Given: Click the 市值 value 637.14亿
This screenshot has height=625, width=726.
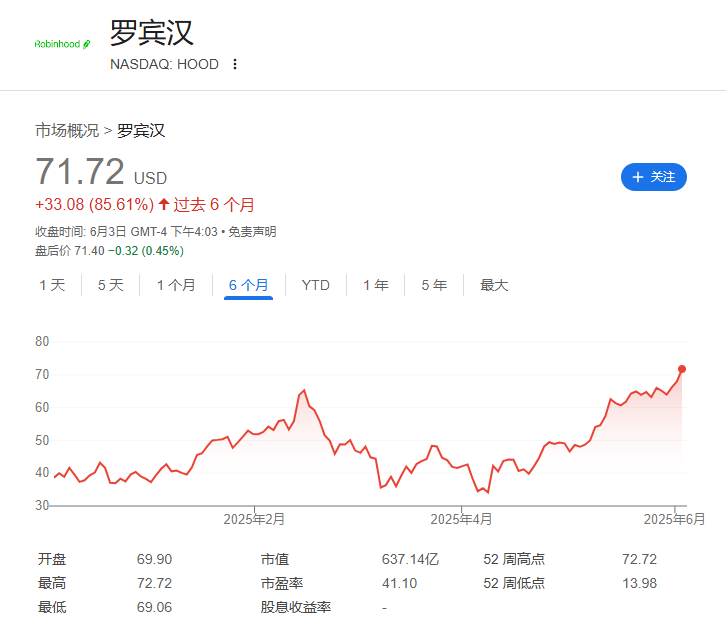Looking at the screenshot, I should point(410,559).
